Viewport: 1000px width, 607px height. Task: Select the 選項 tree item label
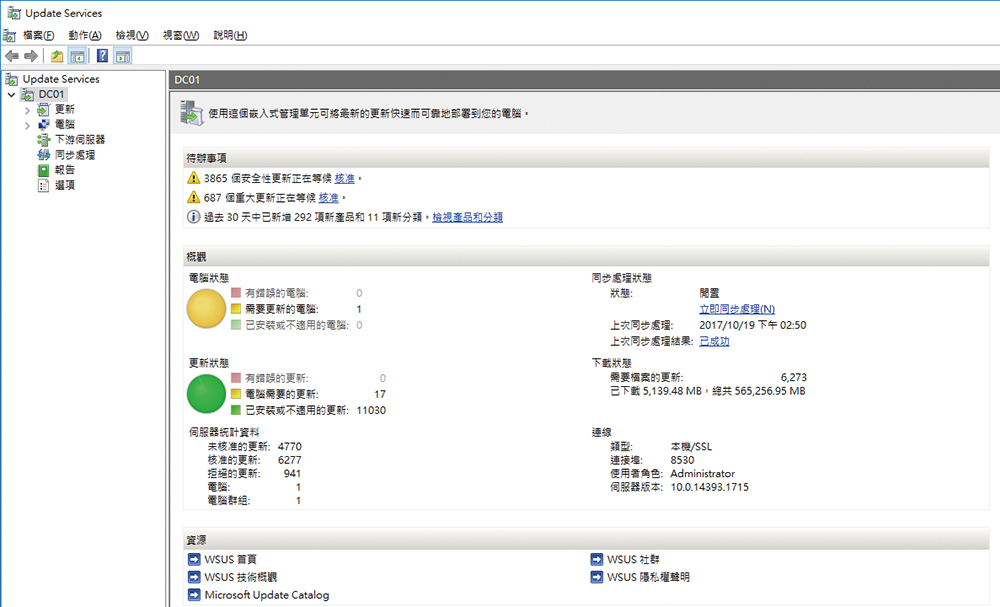(64, 186)
